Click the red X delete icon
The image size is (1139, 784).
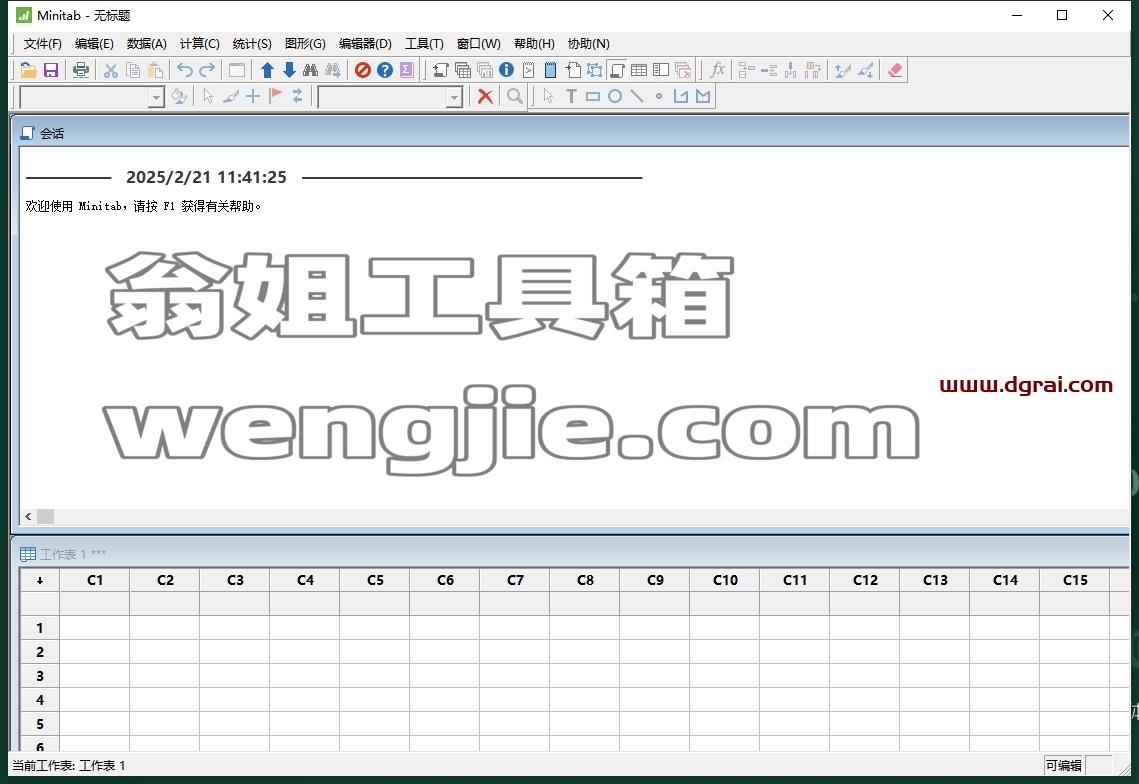485,96
